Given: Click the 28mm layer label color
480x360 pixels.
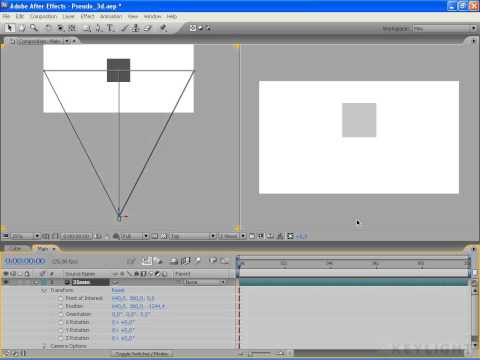Looking at the screenshot, I should click(x=43, y=282).
